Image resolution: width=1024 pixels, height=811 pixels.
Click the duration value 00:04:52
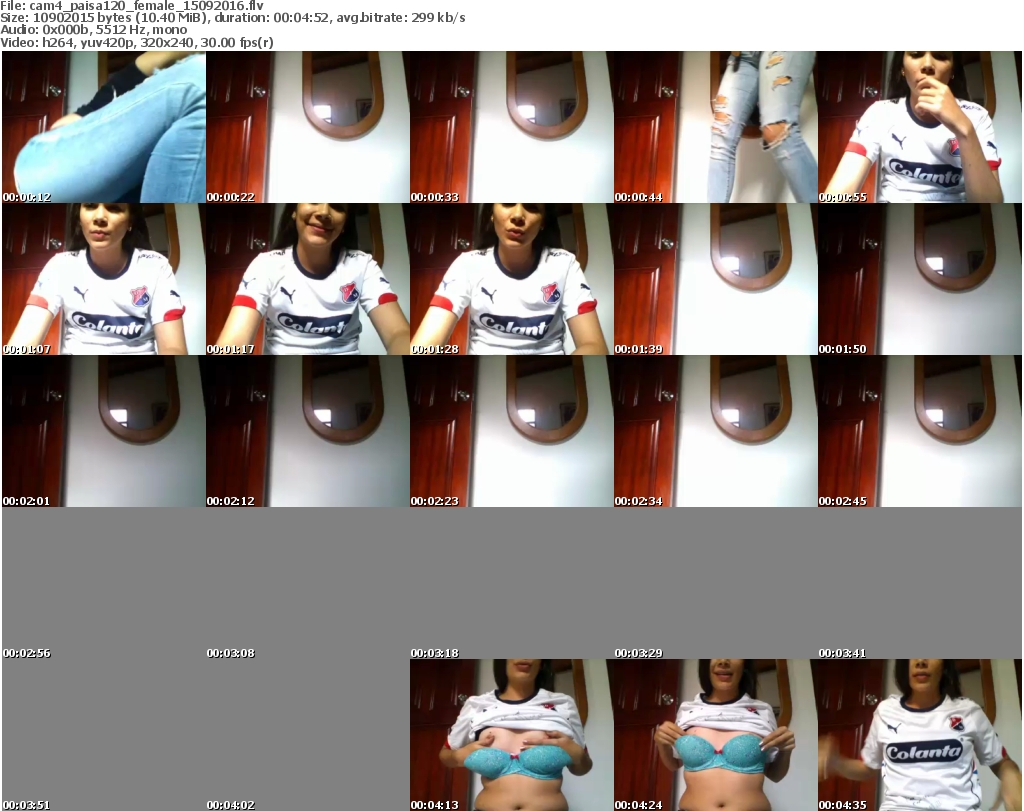tap(301, 18)
